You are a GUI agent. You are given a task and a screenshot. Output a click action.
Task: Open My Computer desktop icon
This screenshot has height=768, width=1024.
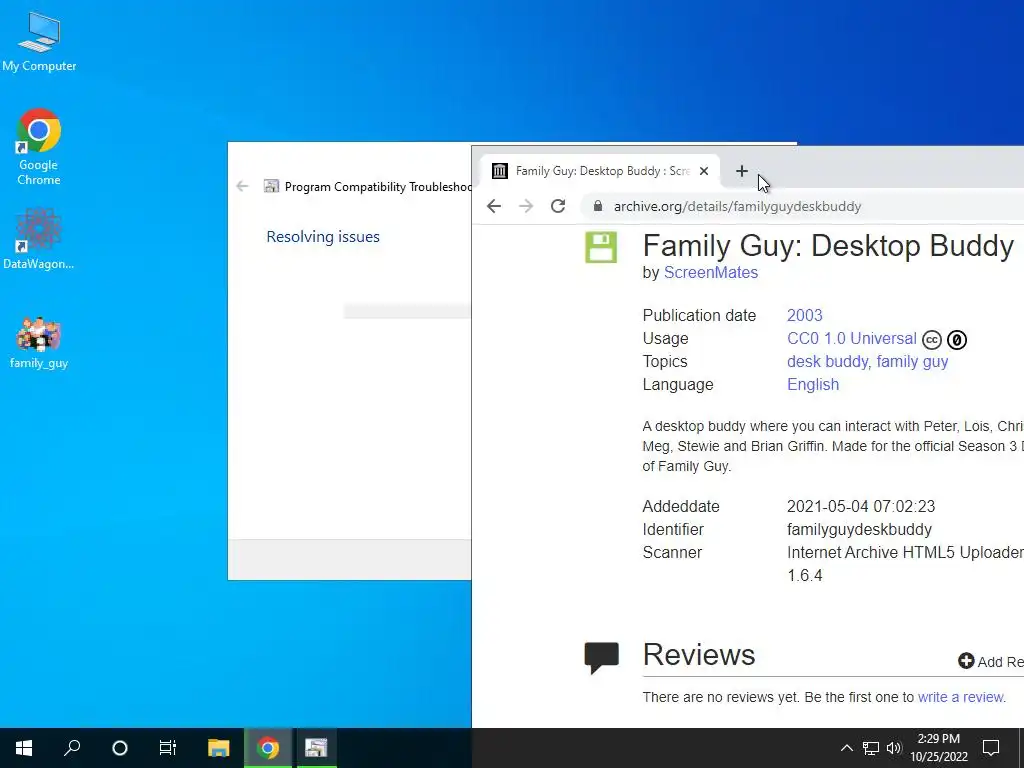coord(39,42)
